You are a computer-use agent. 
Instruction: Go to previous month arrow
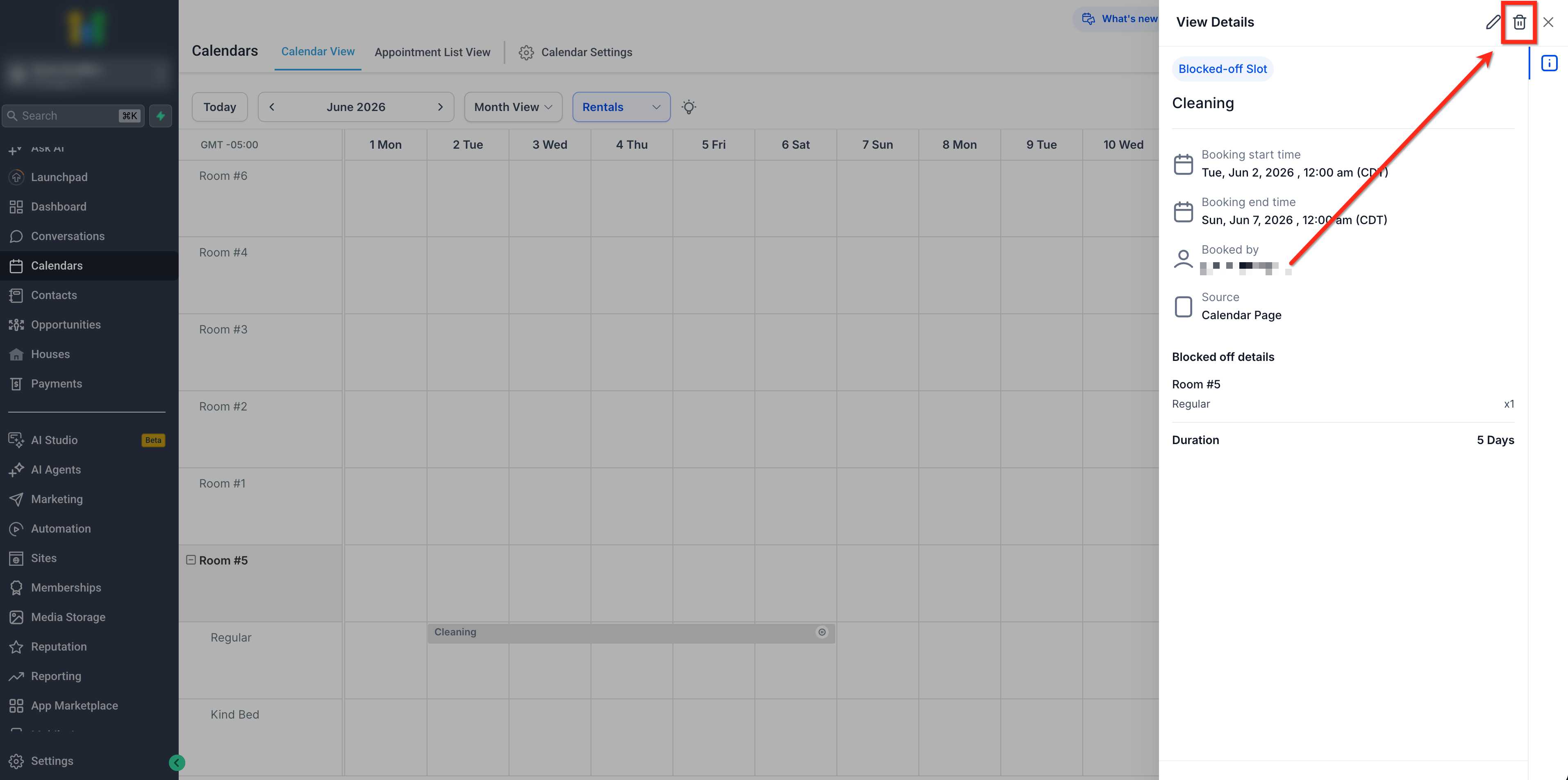[x=272, y=107]
